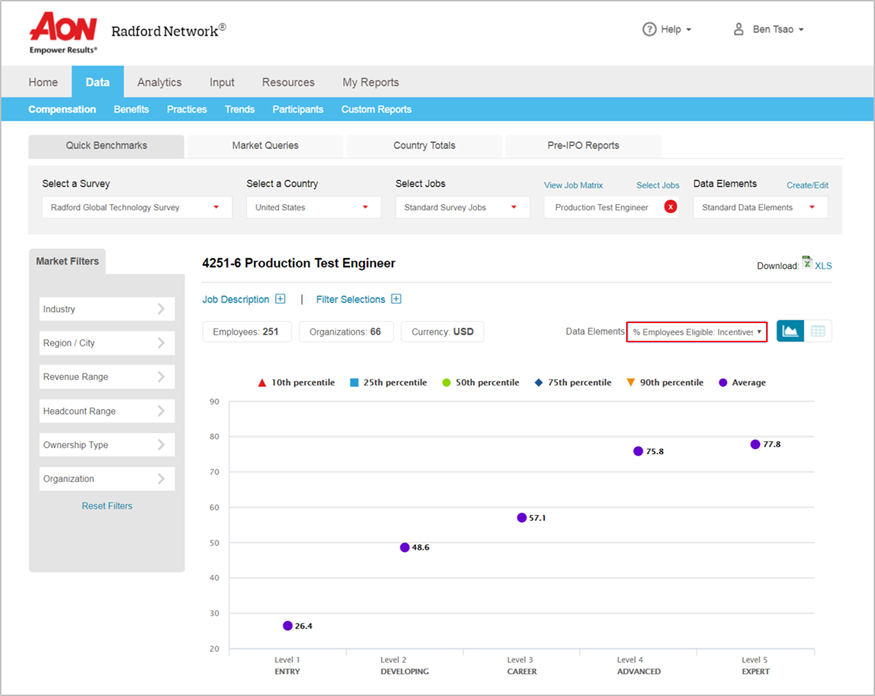Click the XLS download icon
The image size is (875, 696).
pyautogui.click(x=806, y=264)
